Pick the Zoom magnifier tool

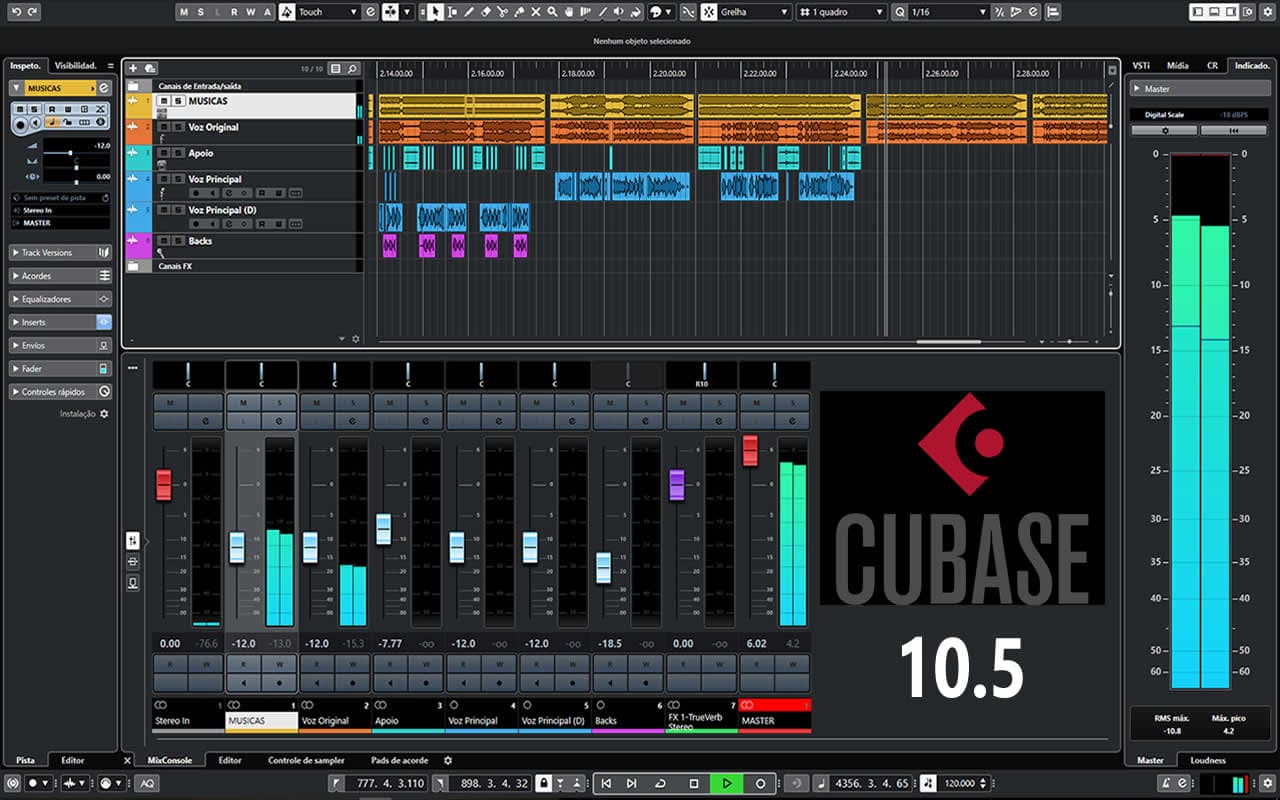tap(553, 12)
